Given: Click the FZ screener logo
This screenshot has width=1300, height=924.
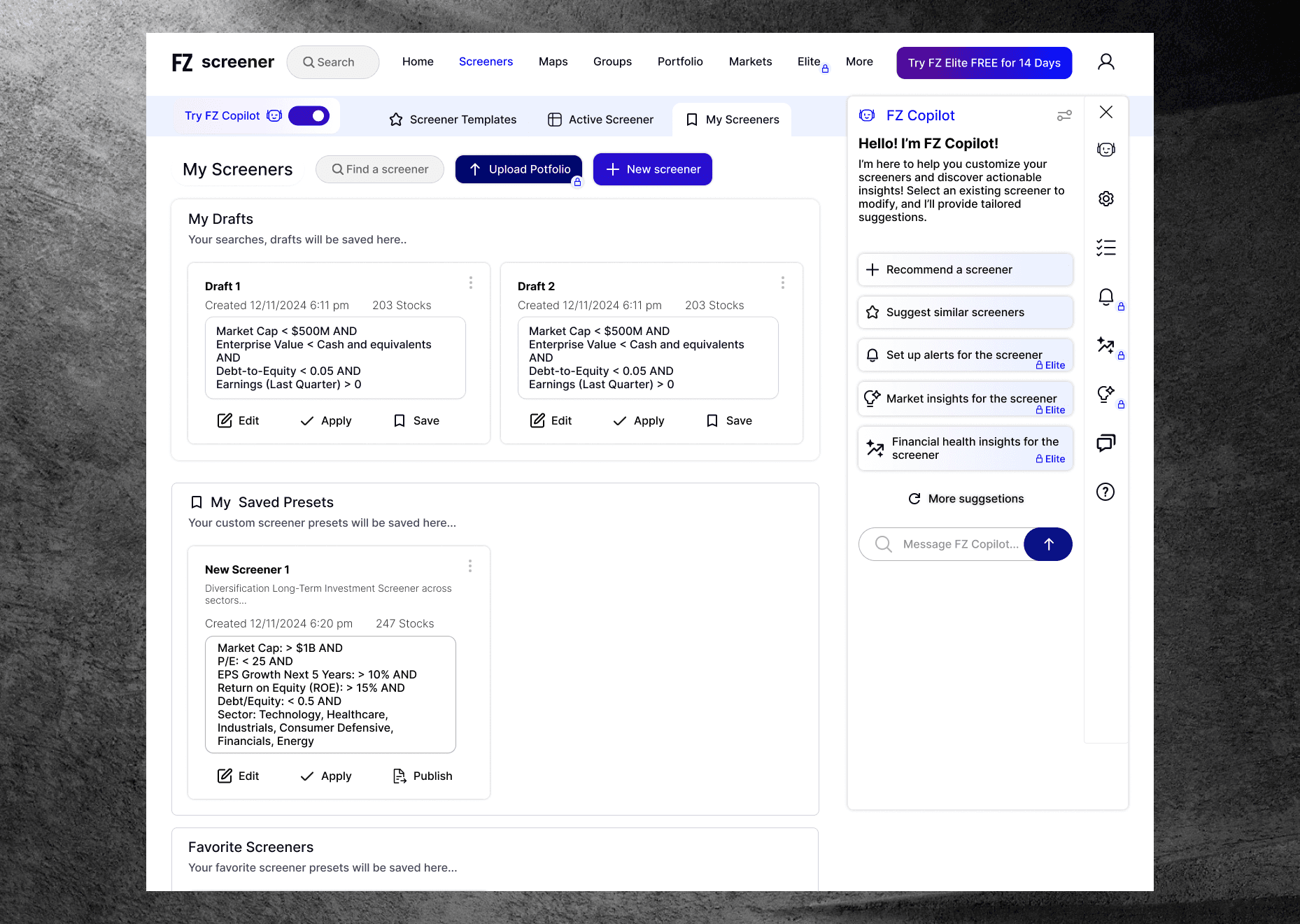Looking at the screenshot, I should (x=223, y=62).
